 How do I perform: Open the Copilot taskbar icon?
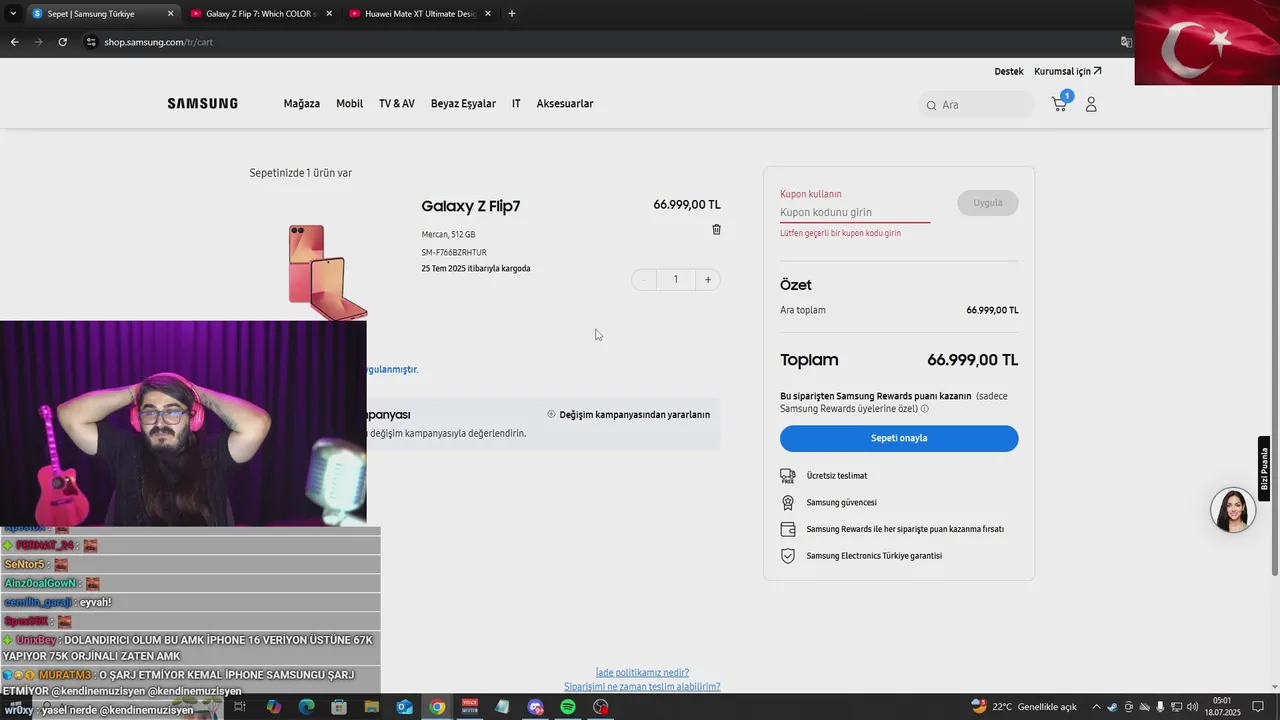[273, 707]
